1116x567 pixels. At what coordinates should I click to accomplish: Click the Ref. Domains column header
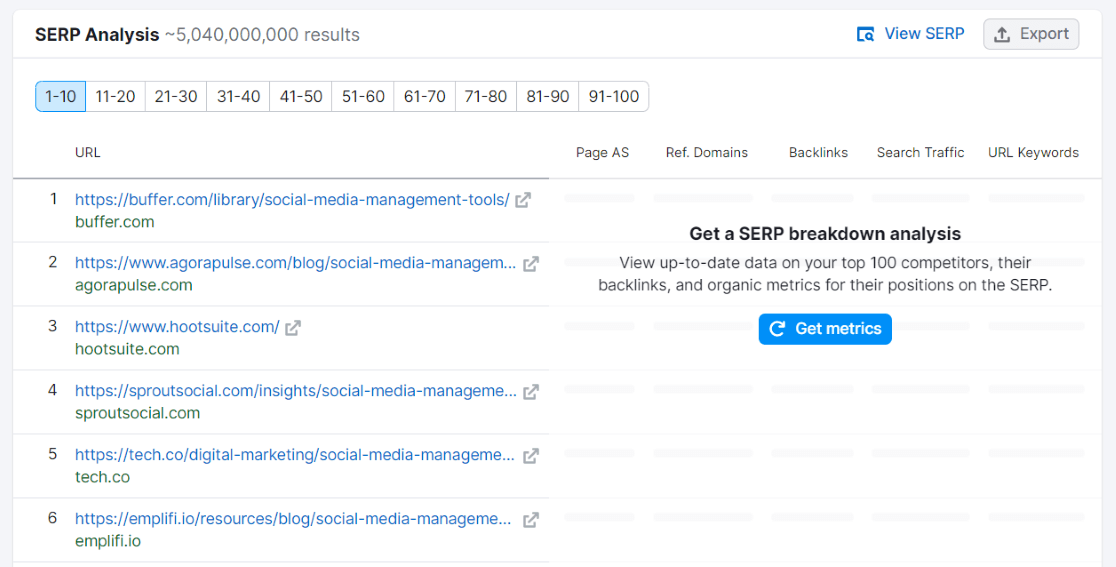pos(707,152)
